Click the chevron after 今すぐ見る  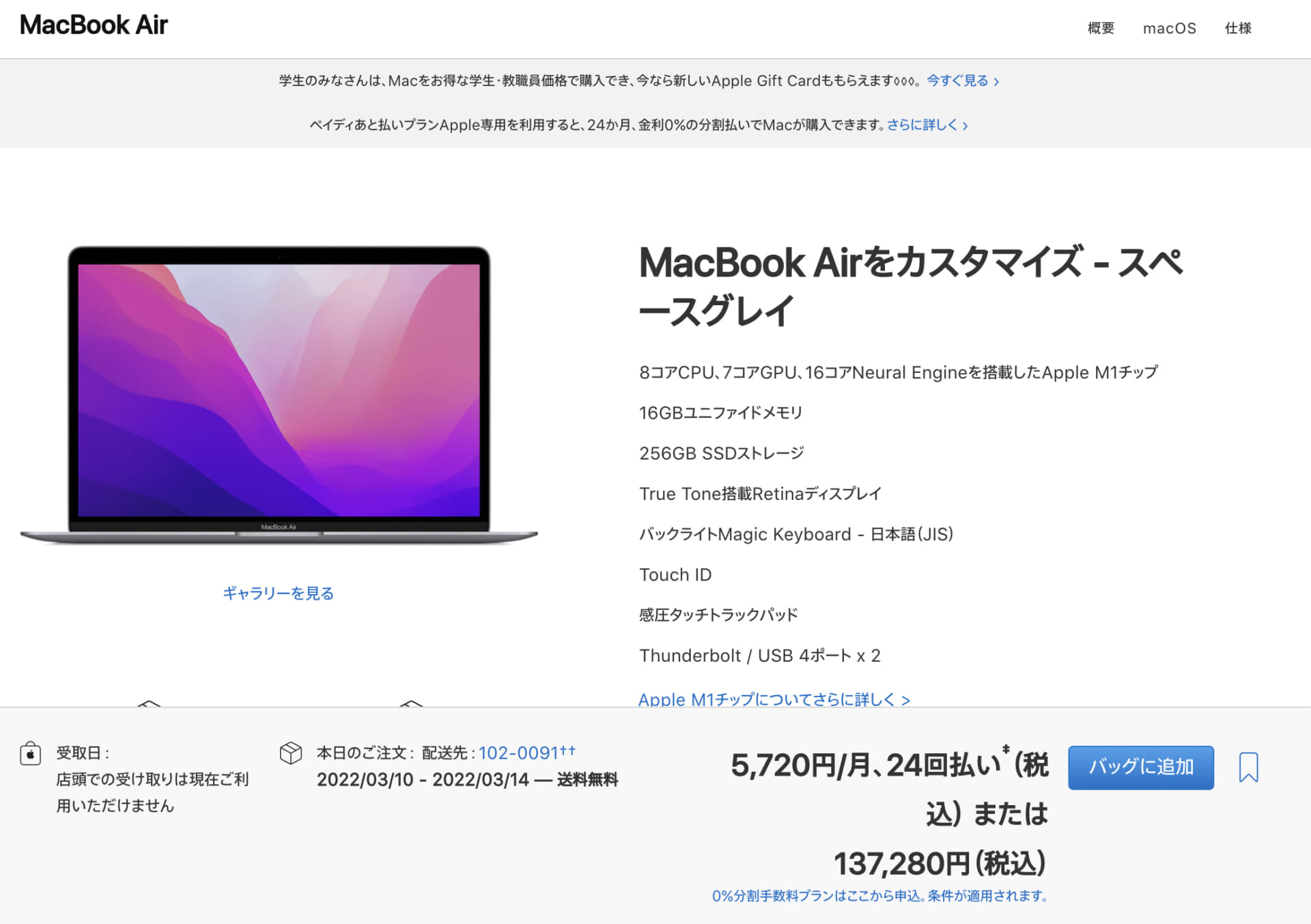pos(996,82)
